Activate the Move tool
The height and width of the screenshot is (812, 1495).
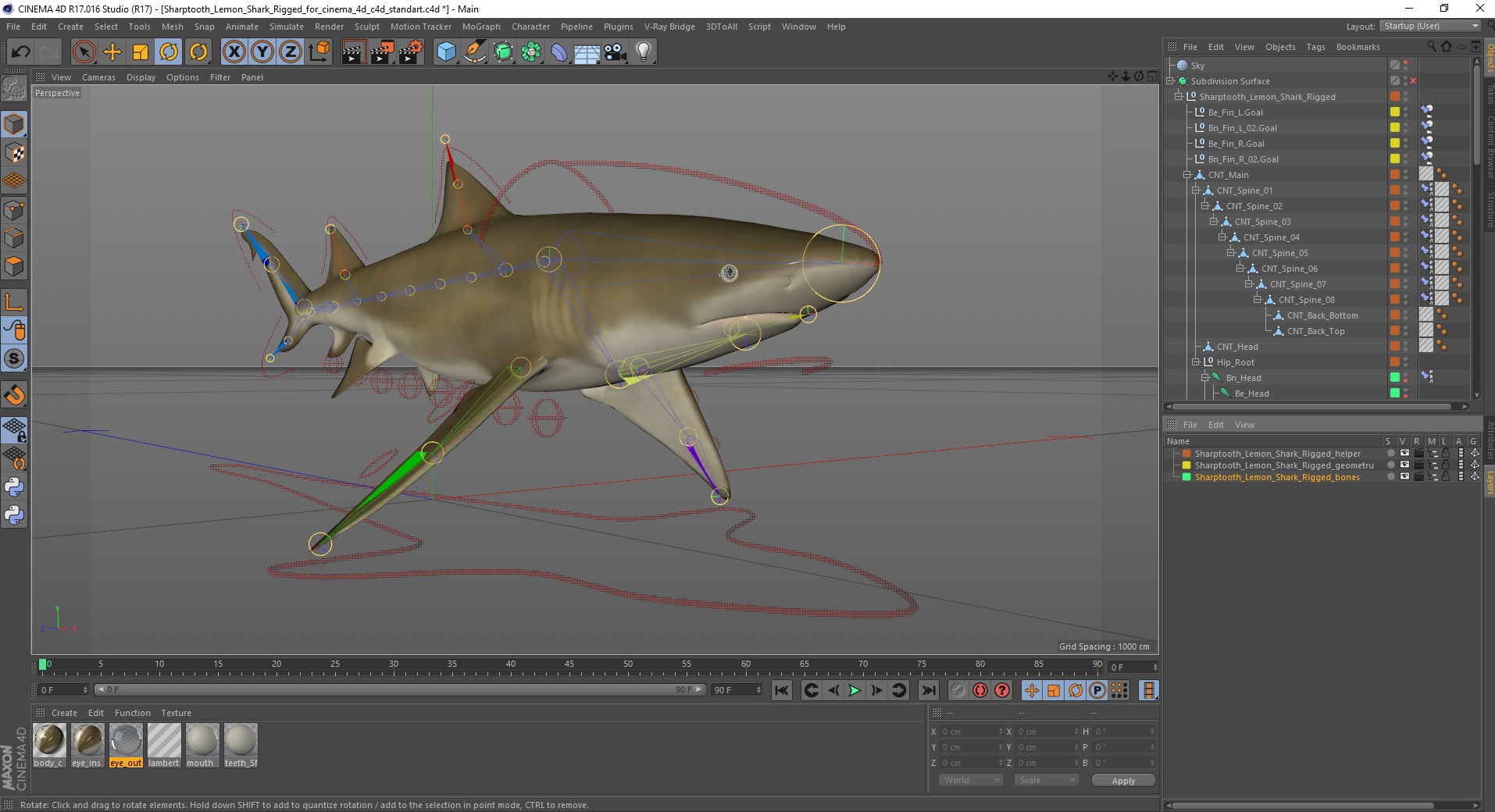(112, 52)
